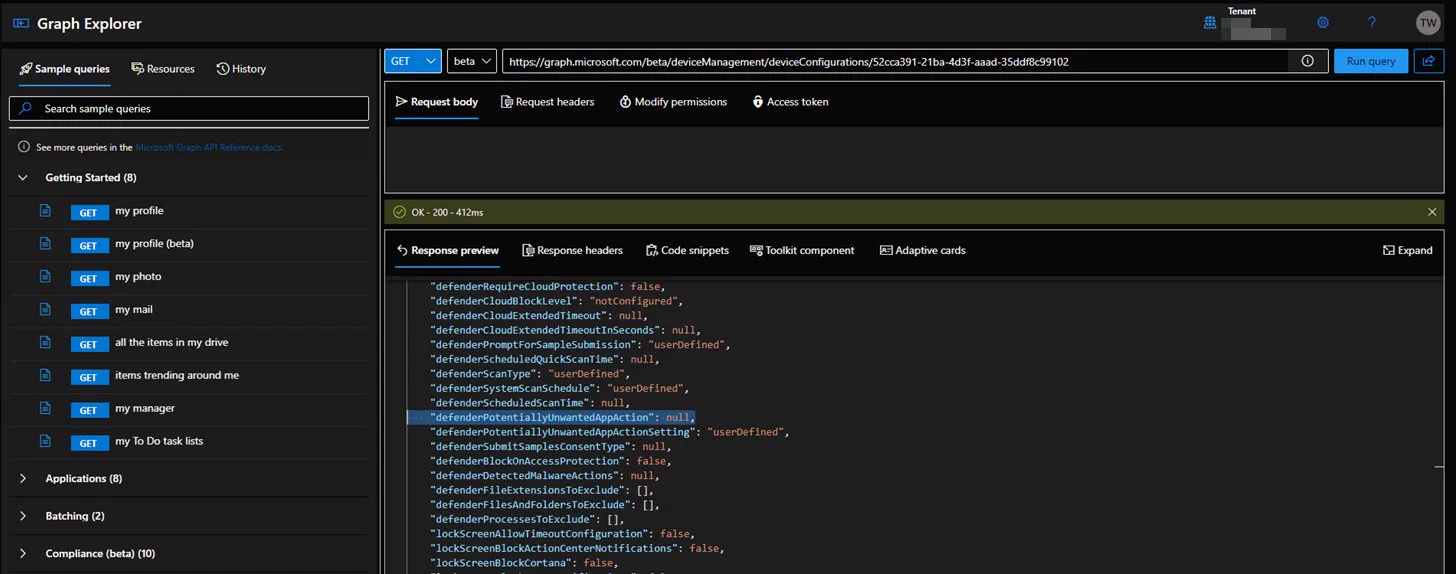Open the Access token tab
This screenshot has height=574, width=1456.
(790, 102)
